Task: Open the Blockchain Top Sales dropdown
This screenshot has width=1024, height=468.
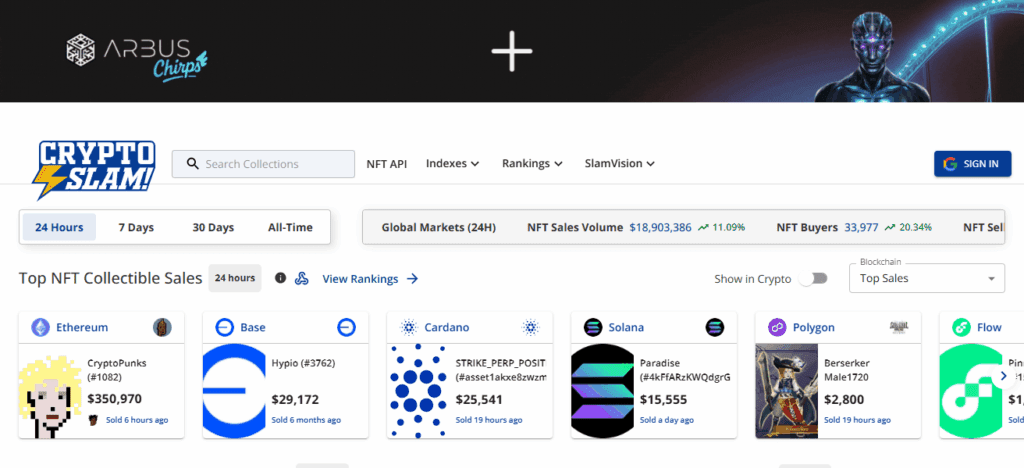Action: pos(927,278)
